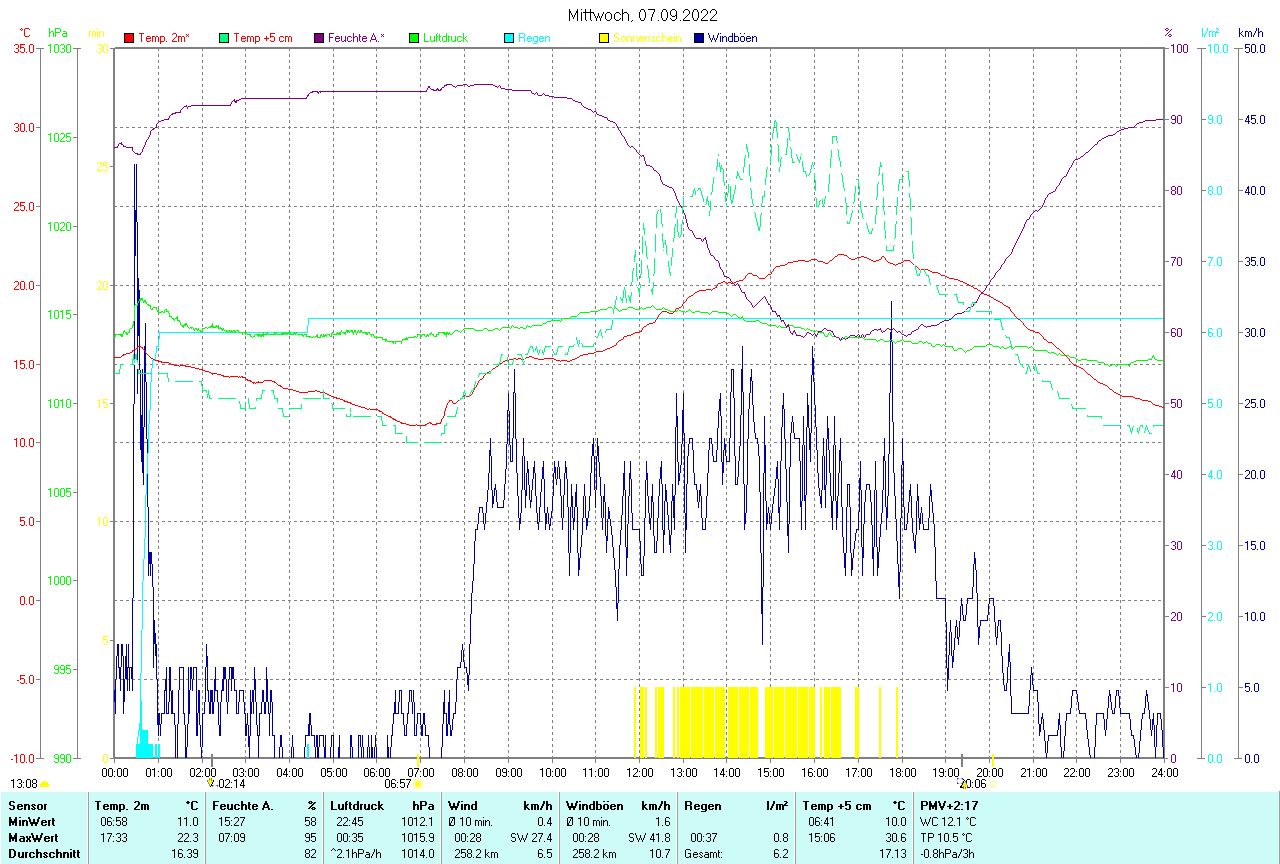The image size is (1280, 864).
Task: Click the yellow Sonnenschein legend square
Action: click(x=604, y=38)
